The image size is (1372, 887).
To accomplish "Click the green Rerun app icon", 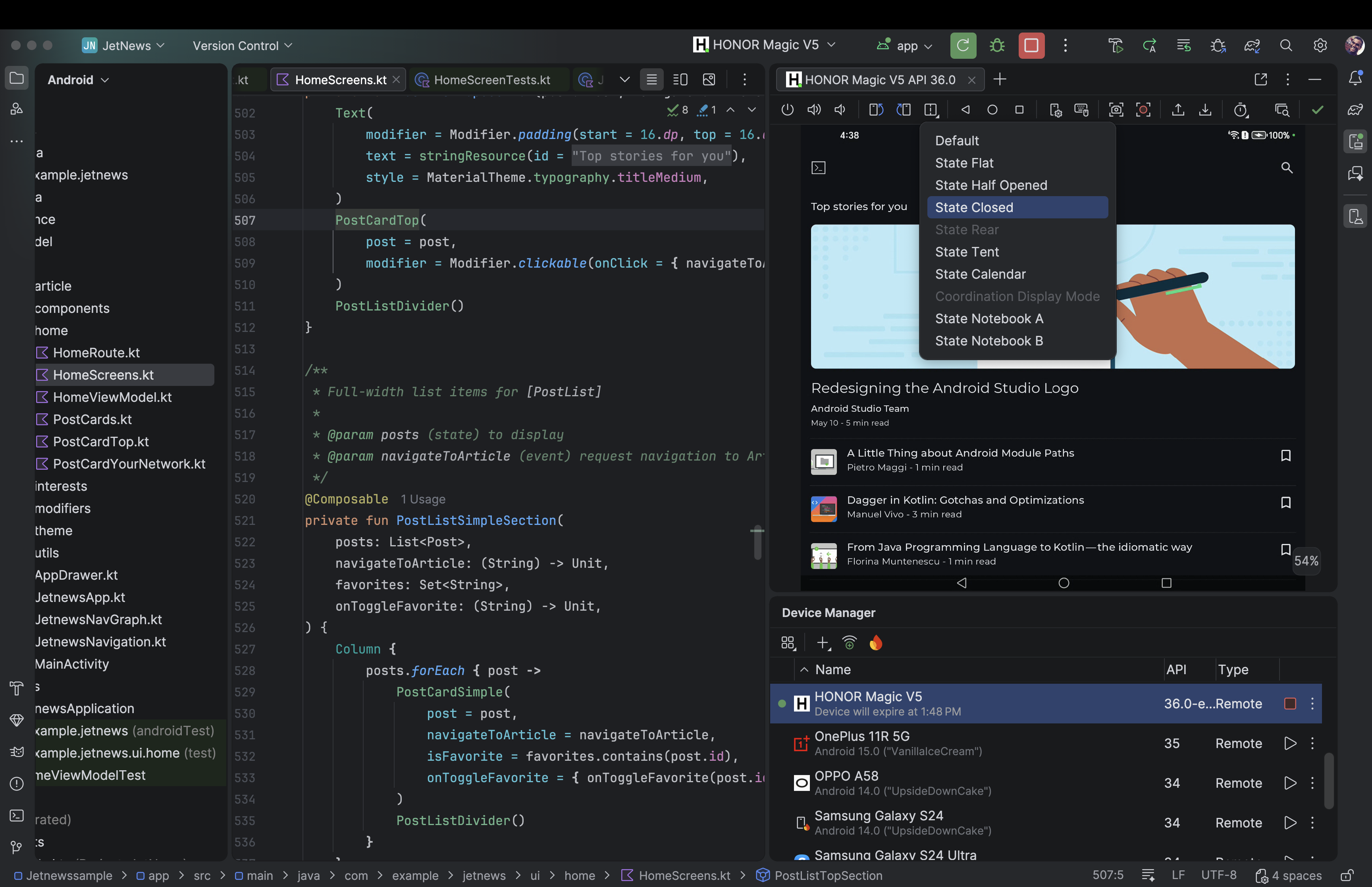I will click(963, 46).
